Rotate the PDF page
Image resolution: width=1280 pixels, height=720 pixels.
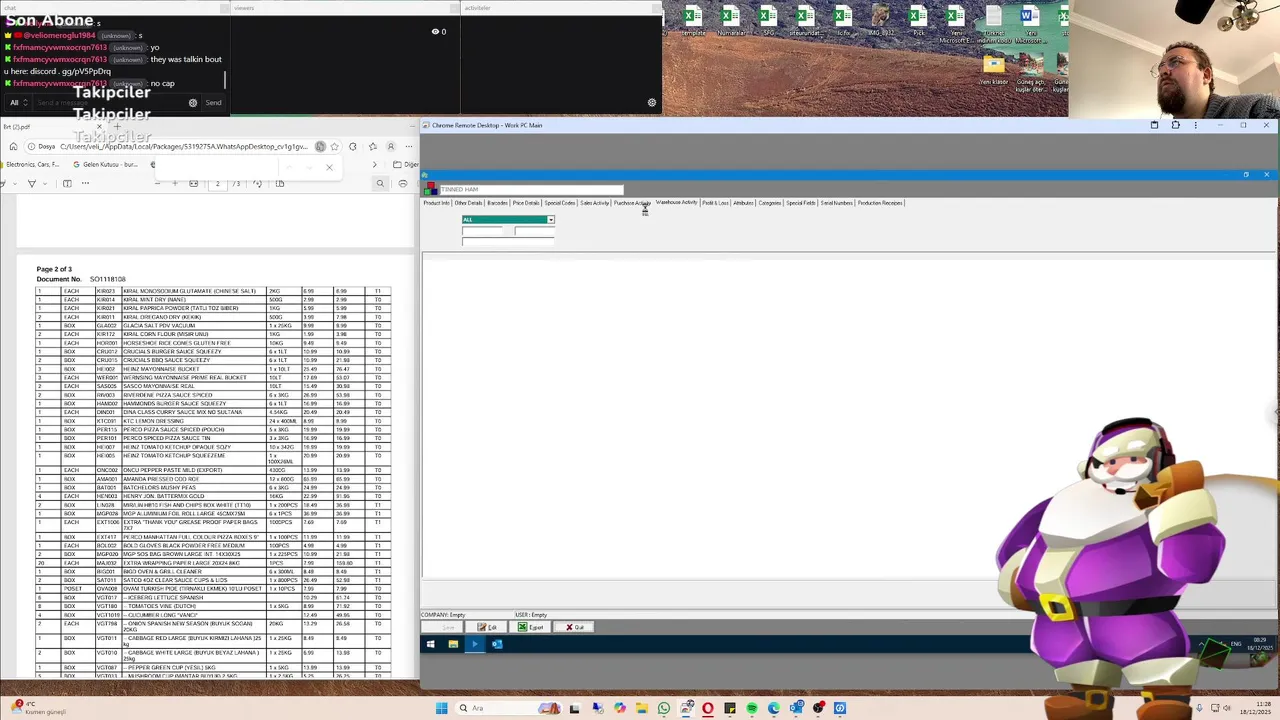tap(257, 183)
